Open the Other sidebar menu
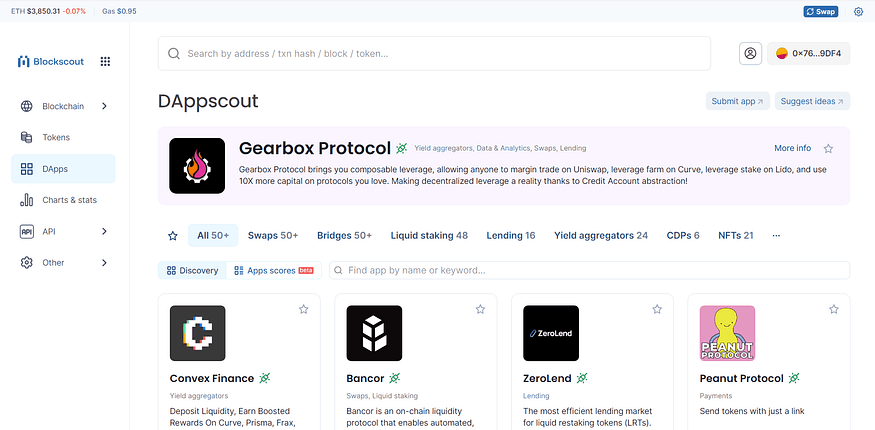Viewport: 875px width, 430px height. pos(63,262)
